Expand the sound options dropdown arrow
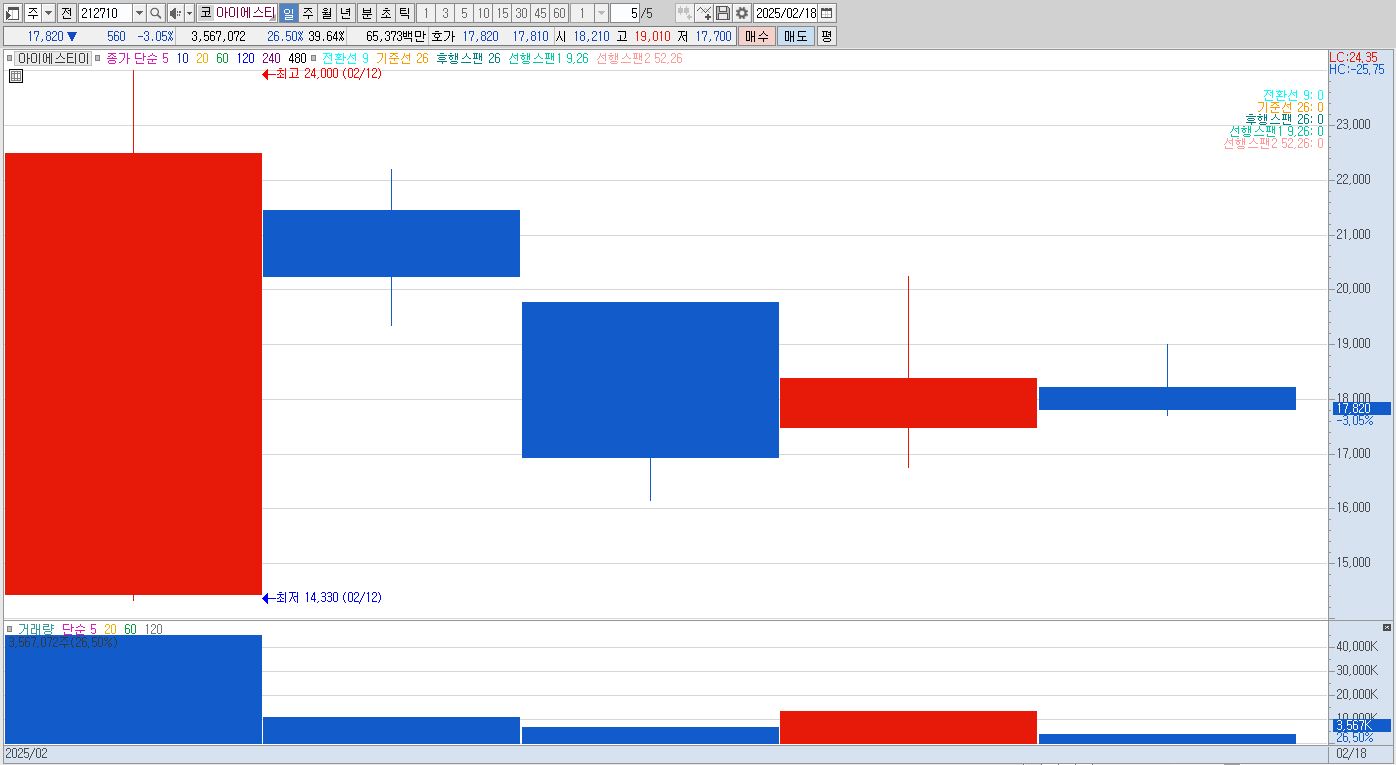Image resolution: width=1396 pixels, height=765 pixels. 189,13
